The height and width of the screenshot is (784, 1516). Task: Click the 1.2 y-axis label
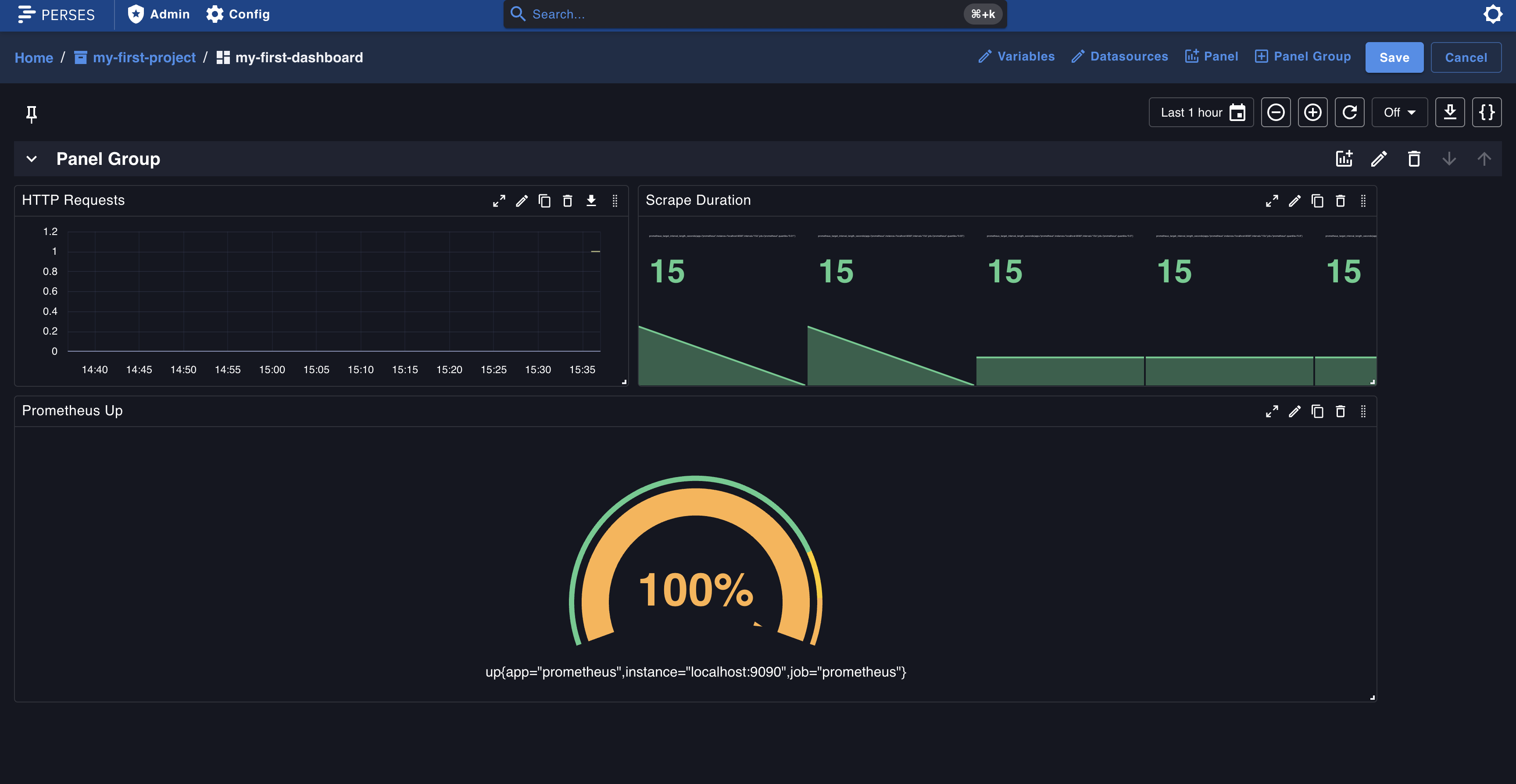(x=50, y=232)
